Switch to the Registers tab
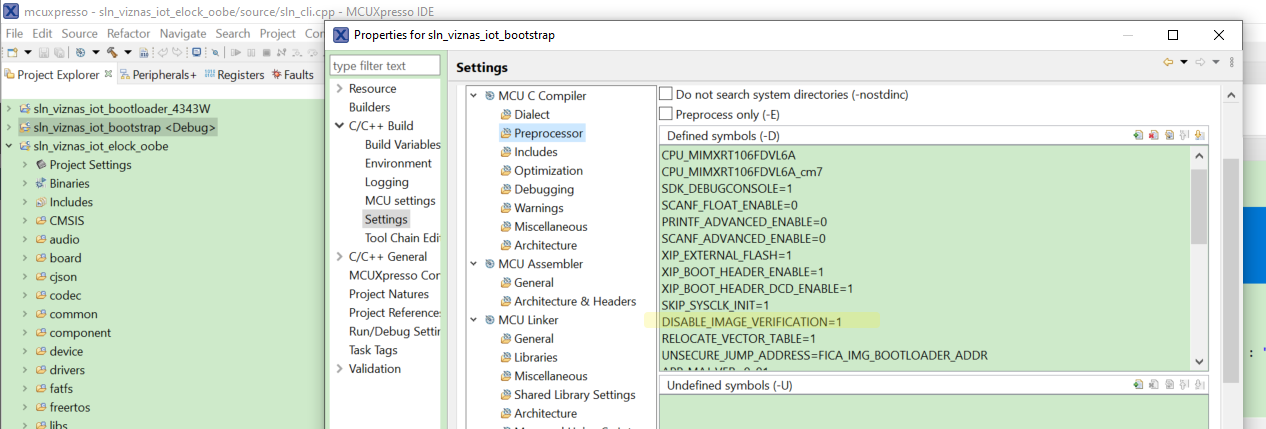 [x=235, y=75]
